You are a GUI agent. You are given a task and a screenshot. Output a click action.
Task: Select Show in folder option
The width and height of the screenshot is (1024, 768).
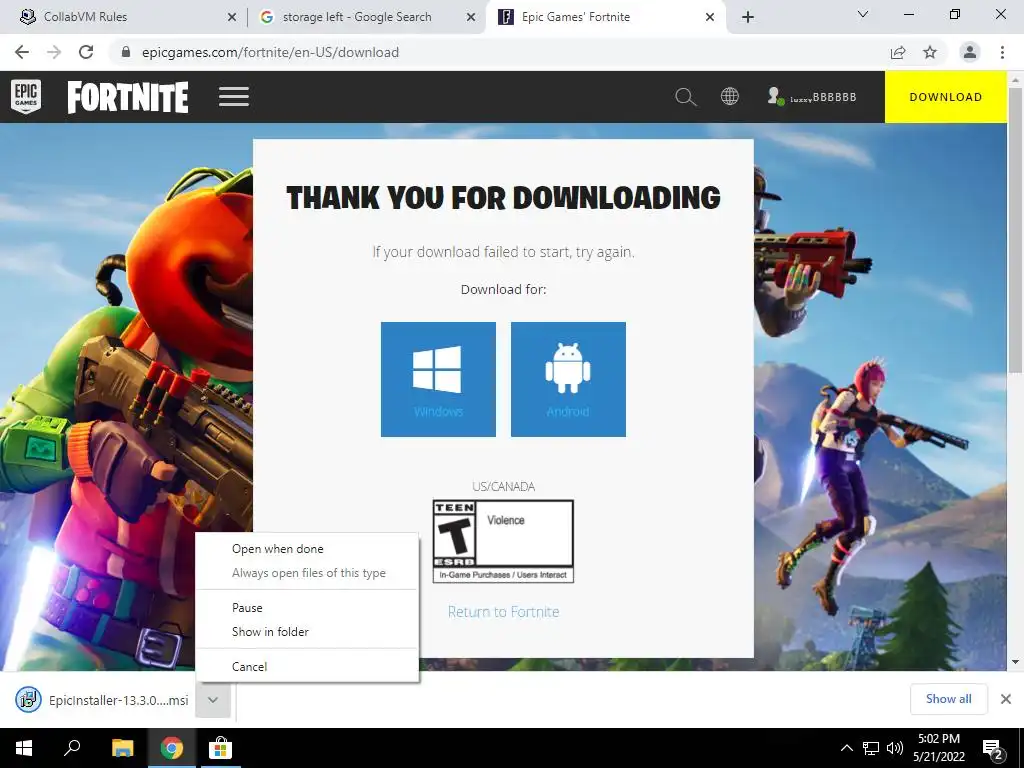[307, 632]
